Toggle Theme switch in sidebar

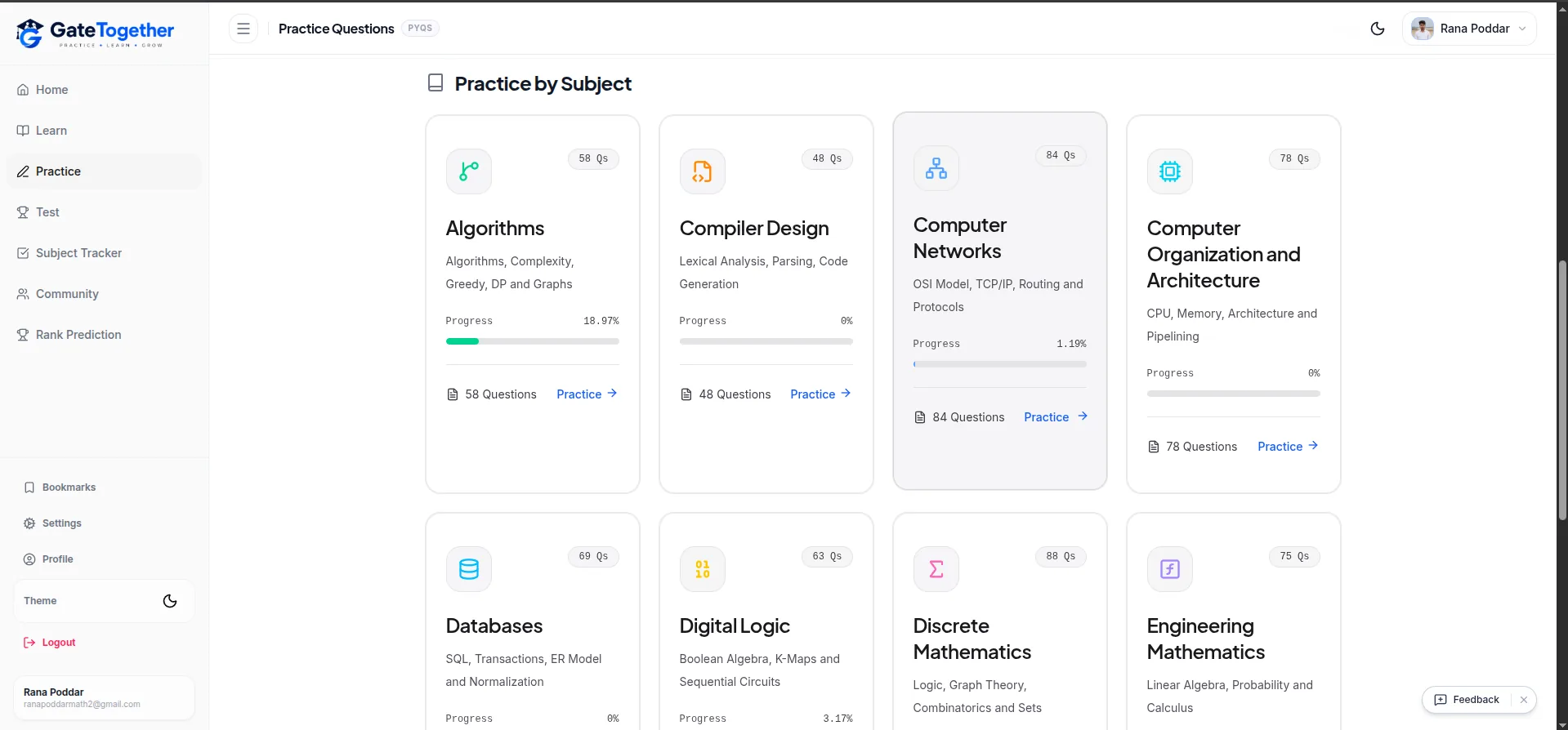(x=170, y=601)
